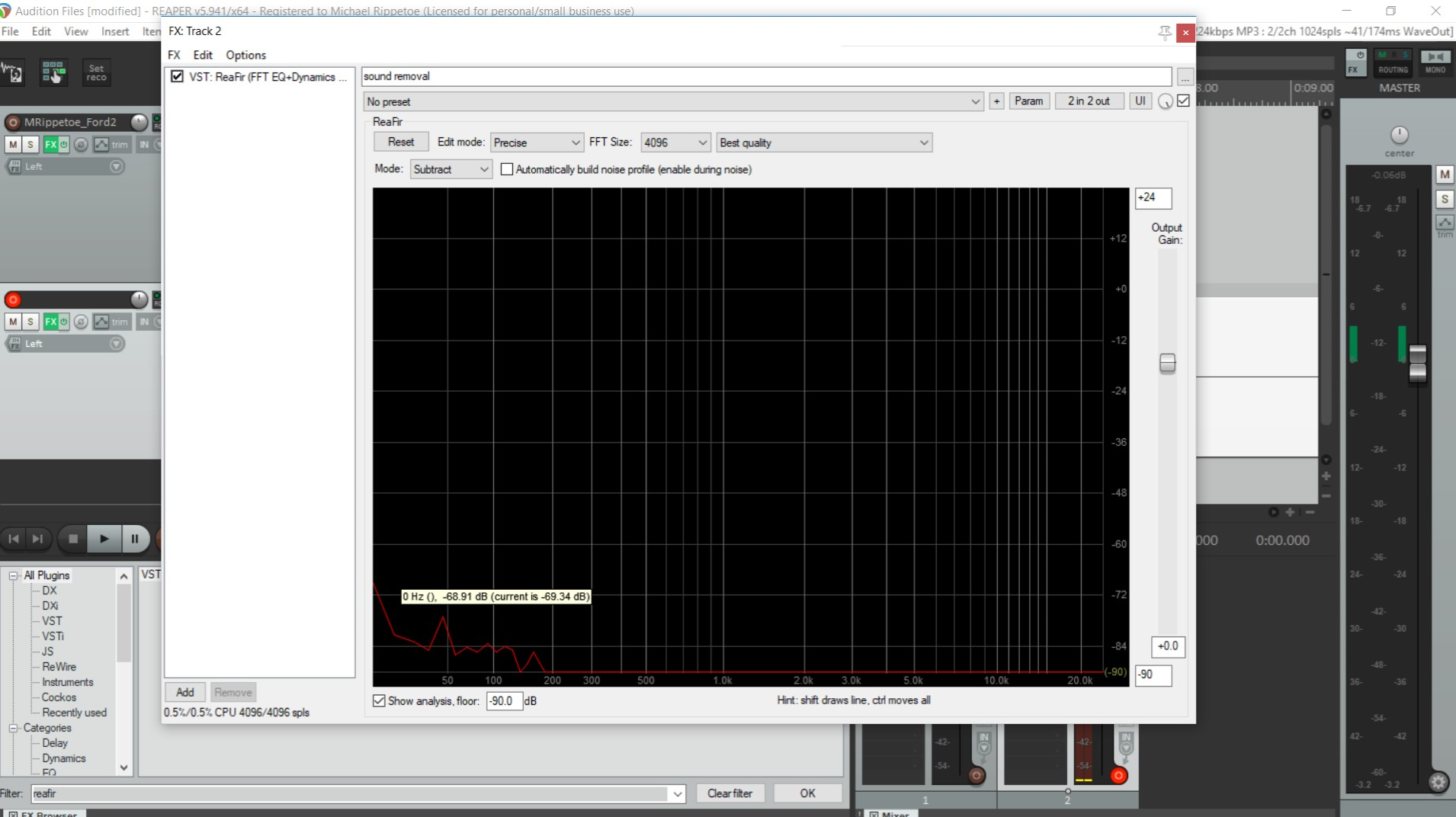Open the Insert menu
The height and width of the screenshot is (817, 1456).
115,31
